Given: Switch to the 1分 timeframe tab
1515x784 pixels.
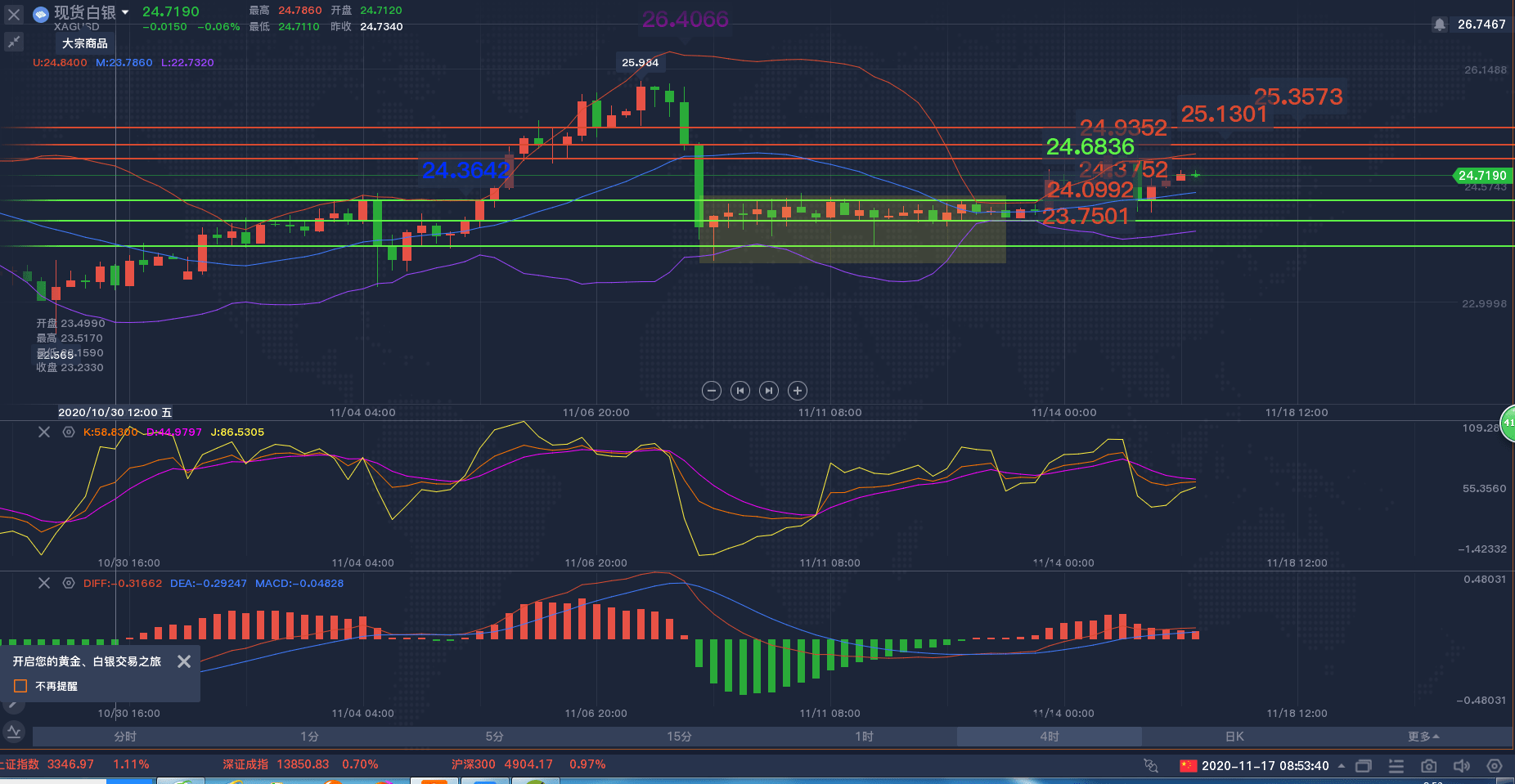Looking at the screenshot, I should coord(309,737).
